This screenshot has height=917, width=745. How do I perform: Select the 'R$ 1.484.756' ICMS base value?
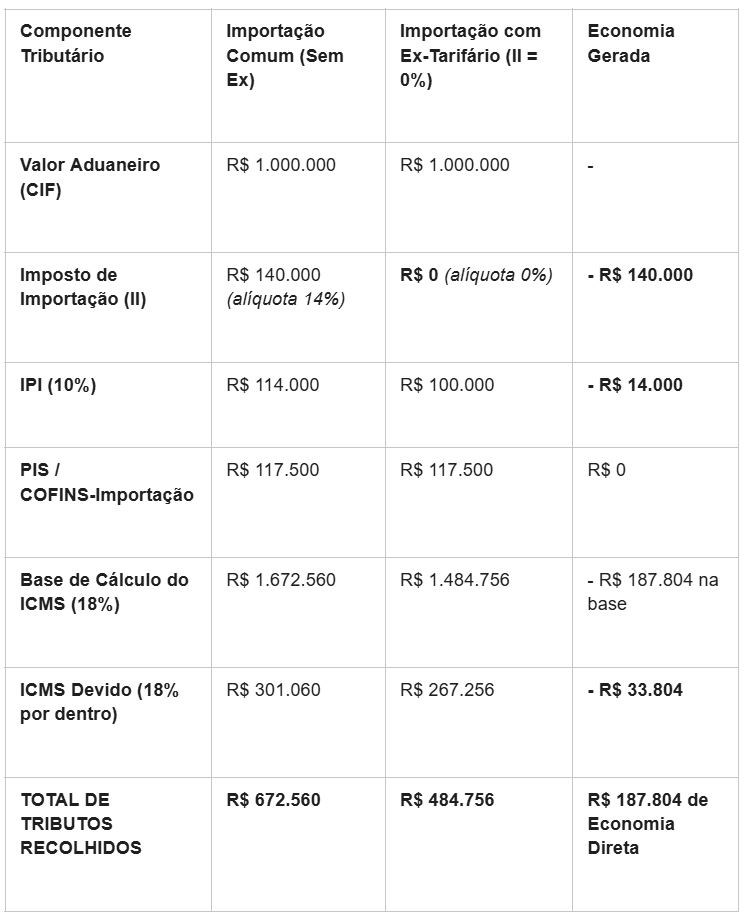[x=455, y=580]
